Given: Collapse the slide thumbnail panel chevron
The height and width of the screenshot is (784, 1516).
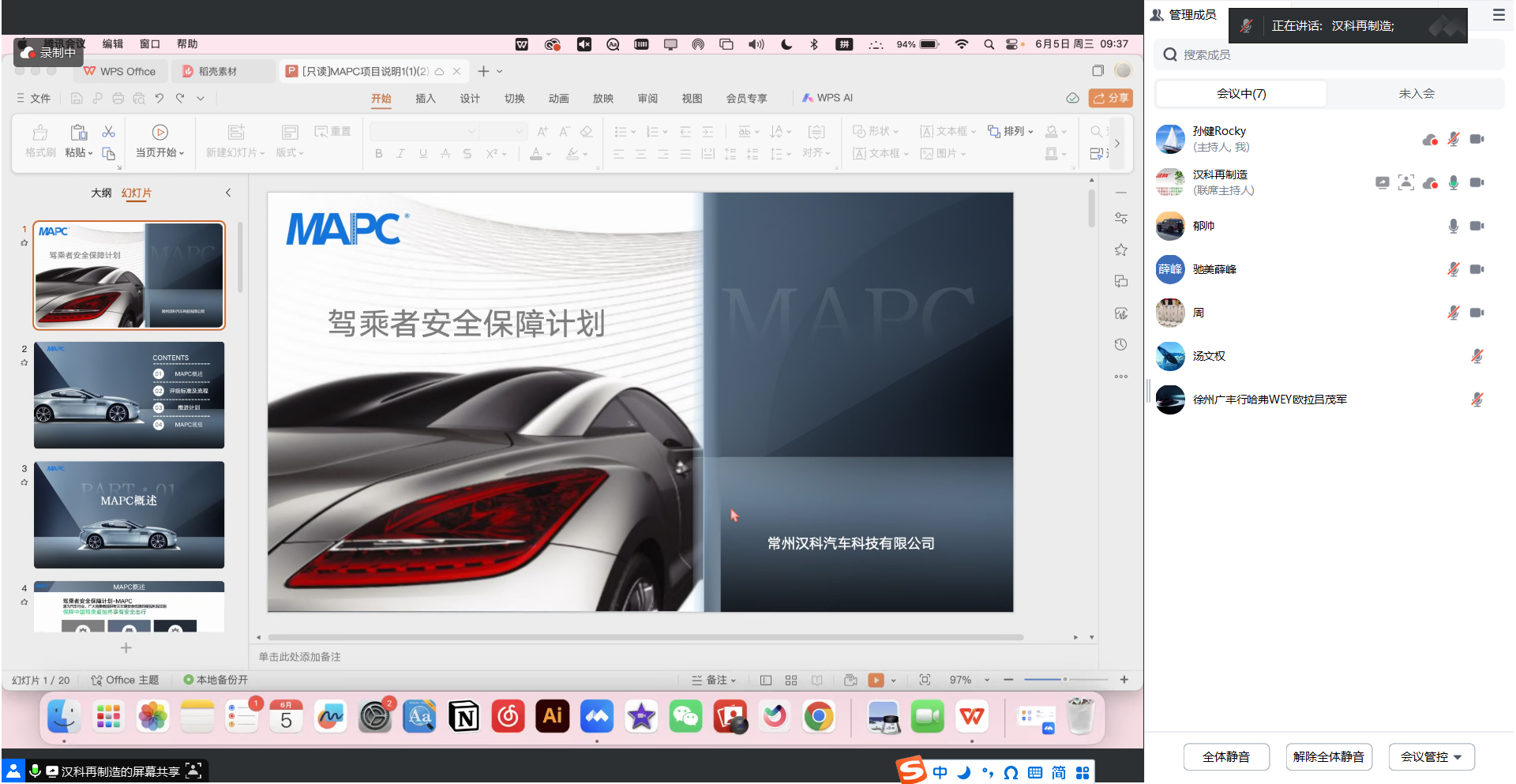Looking at the screenshot, I should pyautogui.click(x=228, y=193).
